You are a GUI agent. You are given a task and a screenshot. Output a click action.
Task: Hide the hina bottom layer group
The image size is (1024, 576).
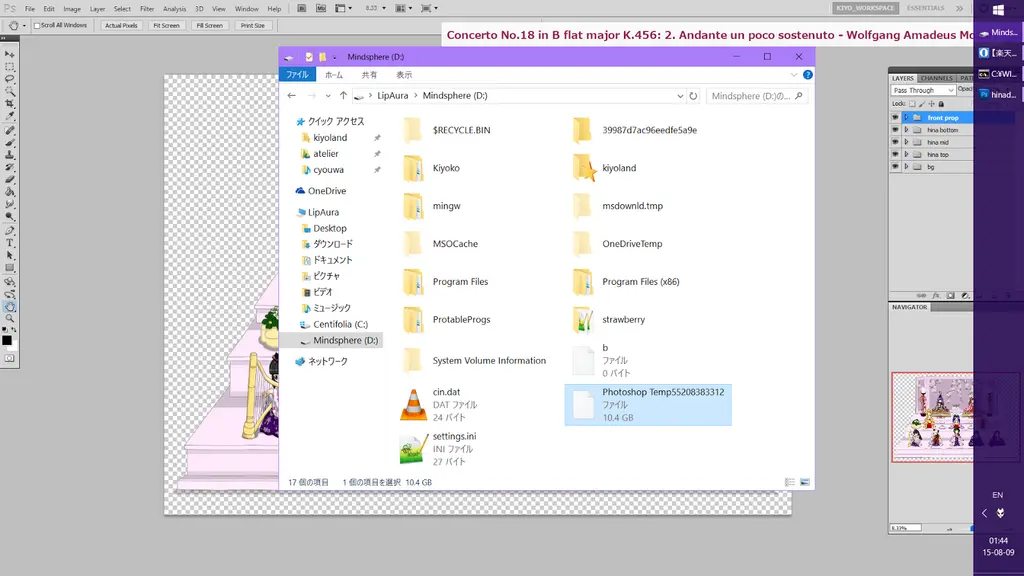[895, 130]
